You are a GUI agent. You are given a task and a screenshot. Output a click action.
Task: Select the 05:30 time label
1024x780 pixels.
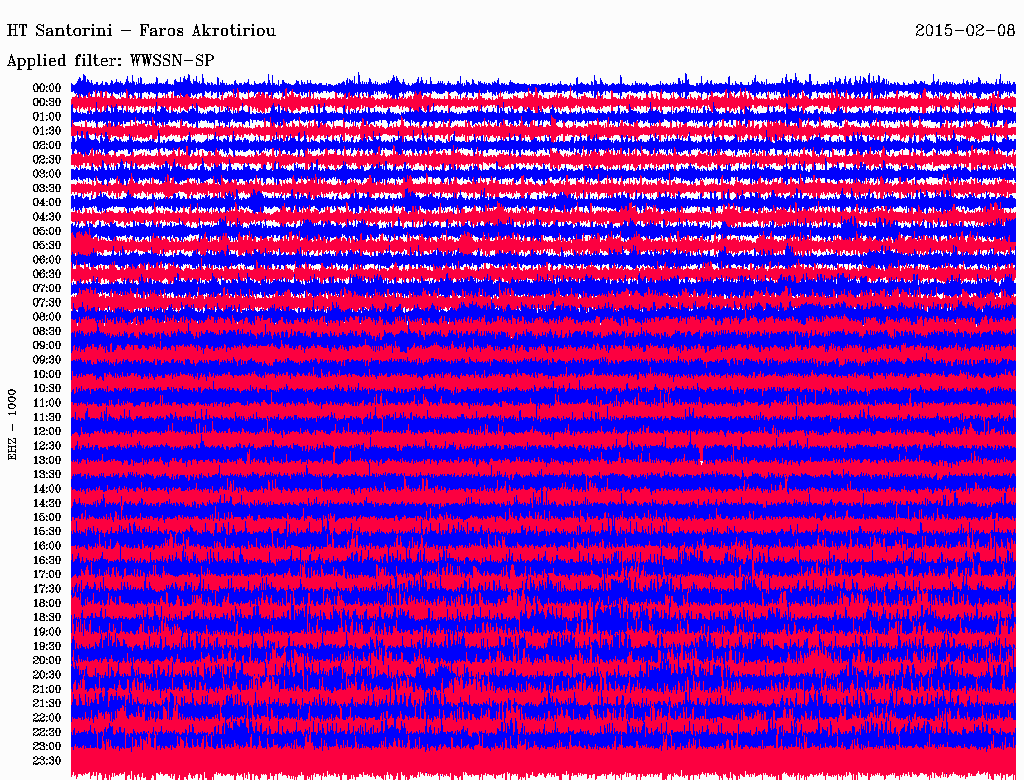pos(47,246)
